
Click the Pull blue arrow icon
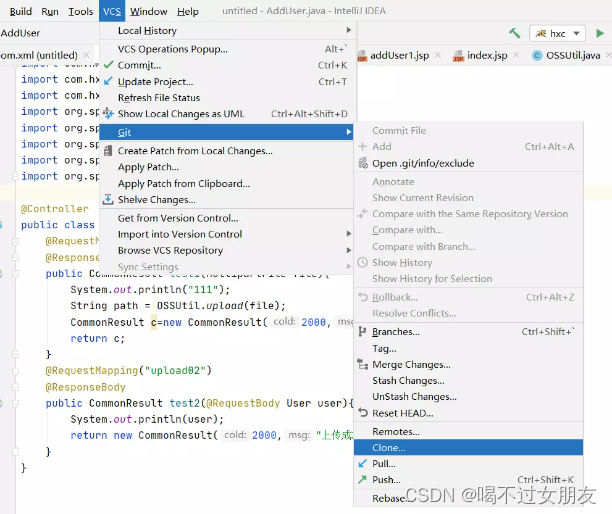[363, 463]
